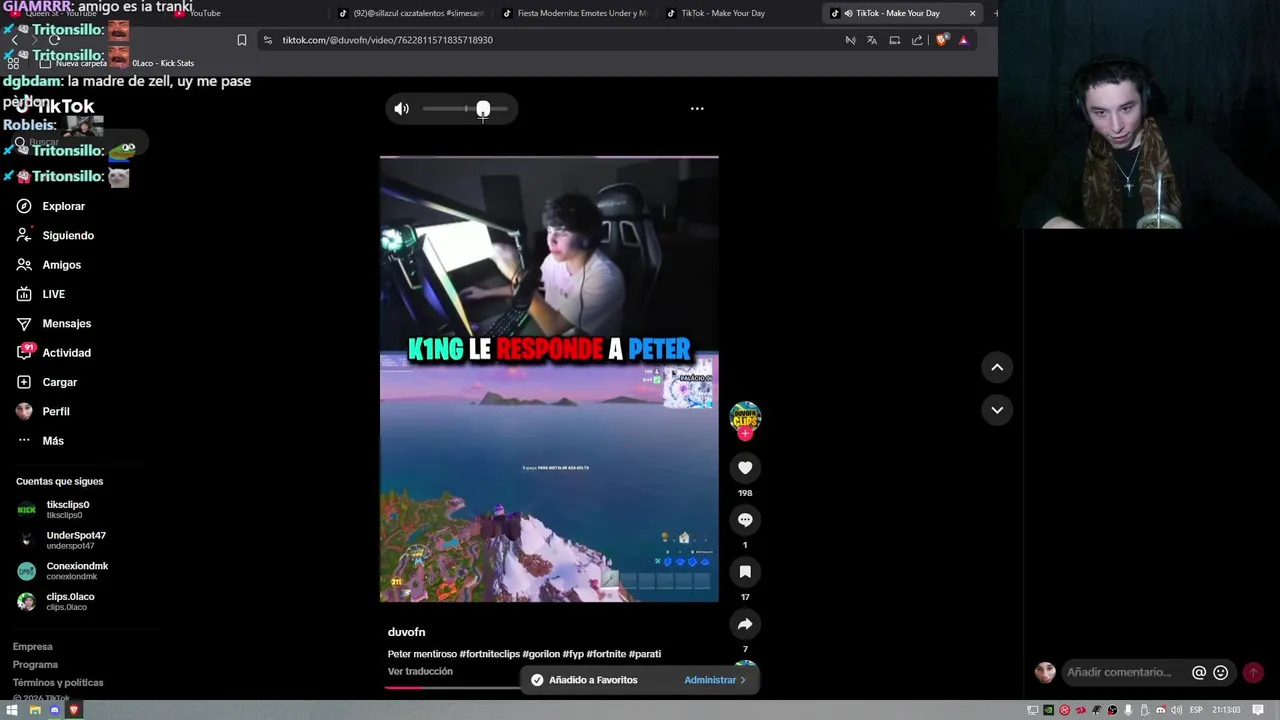Click the translate page icon in address bar
This screenshot has height=720, width=1280.
click(x=872, y=40)
